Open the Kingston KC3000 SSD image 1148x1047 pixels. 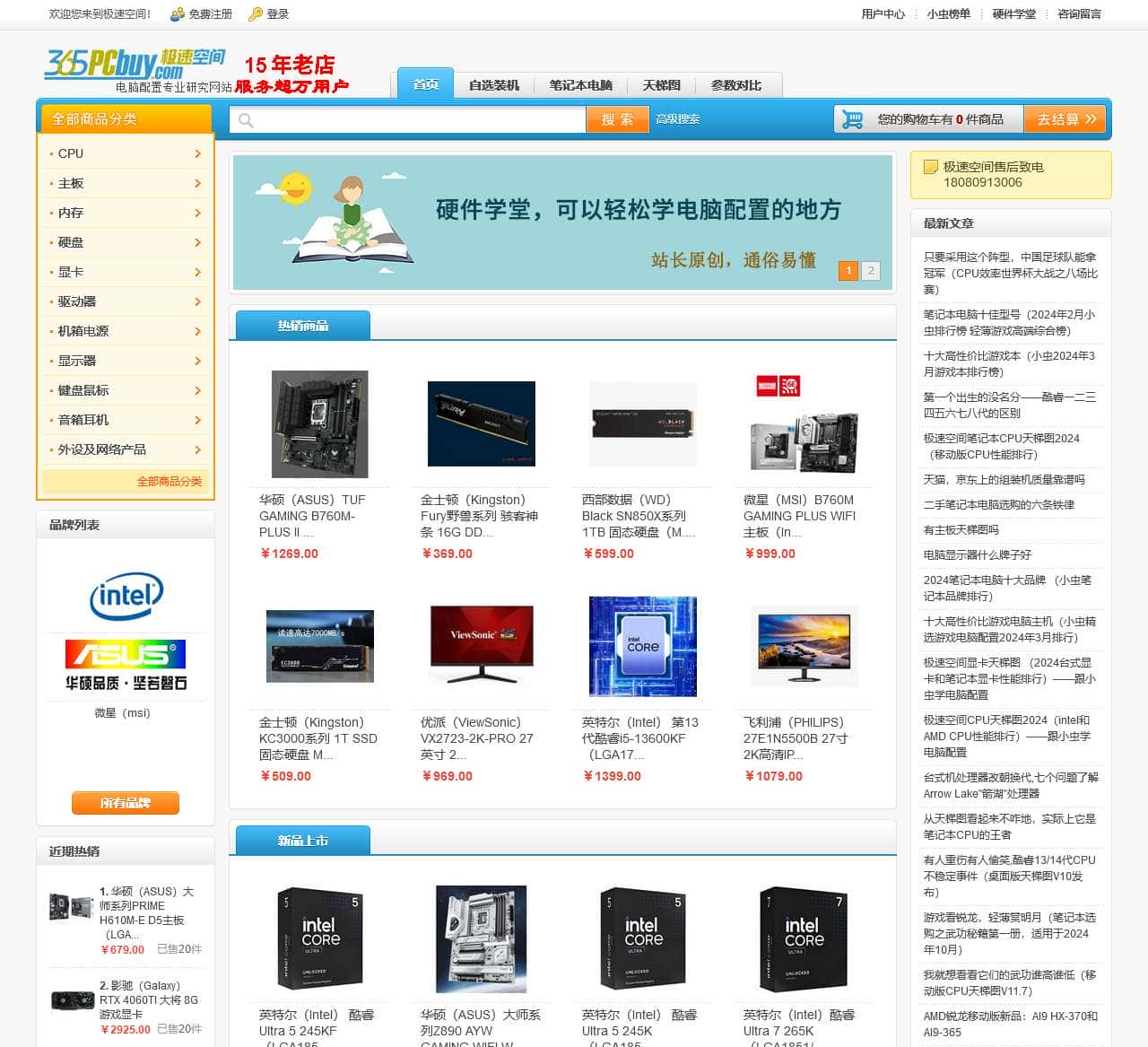tap(320, 646)
